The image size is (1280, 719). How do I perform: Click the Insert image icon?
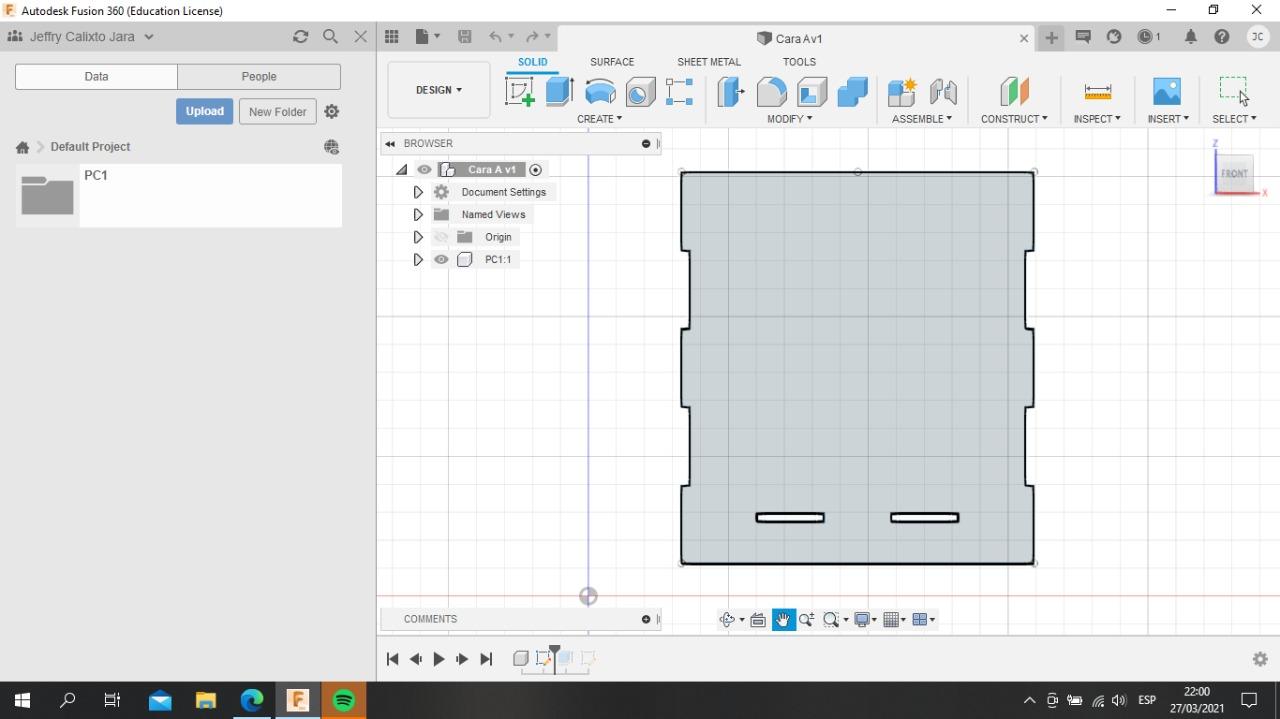pyautogui.click(x=1166, y=92)
